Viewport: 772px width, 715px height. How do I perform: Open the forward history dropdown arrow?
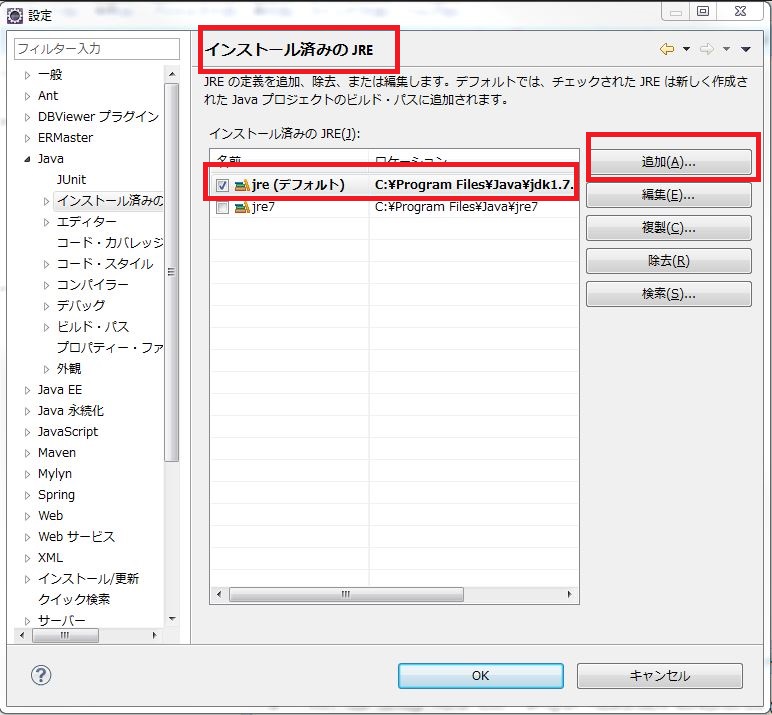[x=726, y=49]
